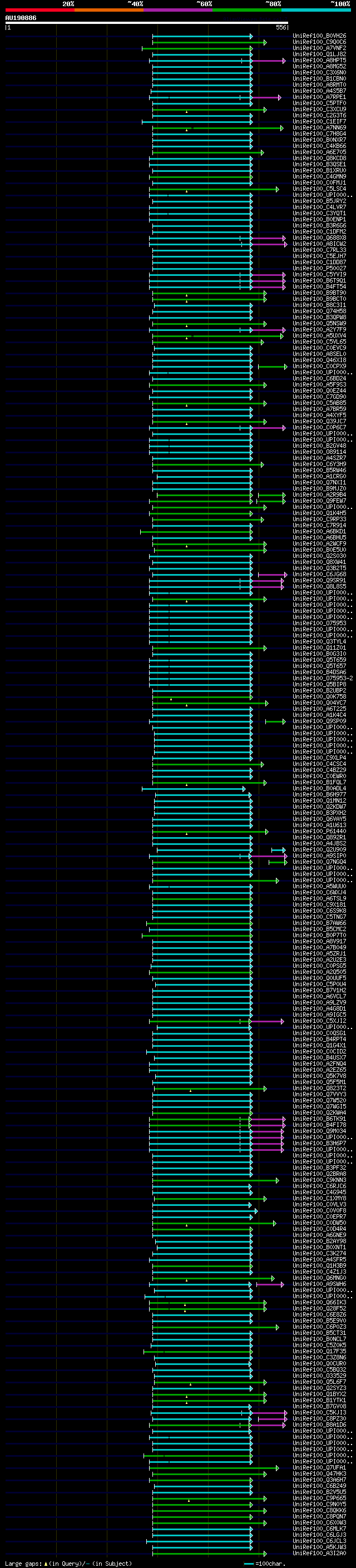Select hit label UniRef100_C5XJI2
This screenshot has height=1568, width=356.
click(319, 1021)
